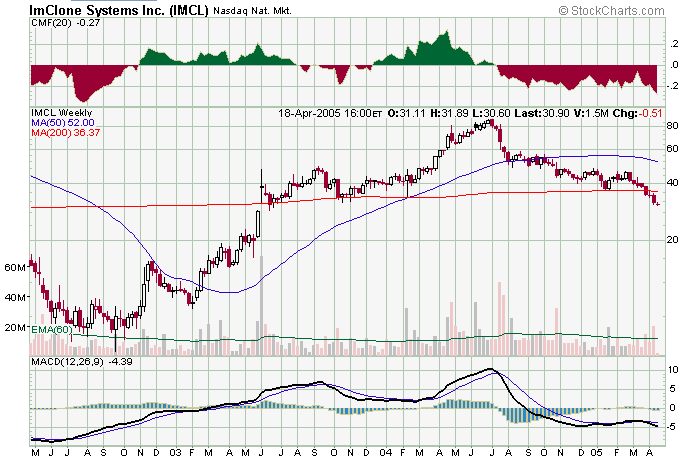Click the '40M' volume axis label

15,298
